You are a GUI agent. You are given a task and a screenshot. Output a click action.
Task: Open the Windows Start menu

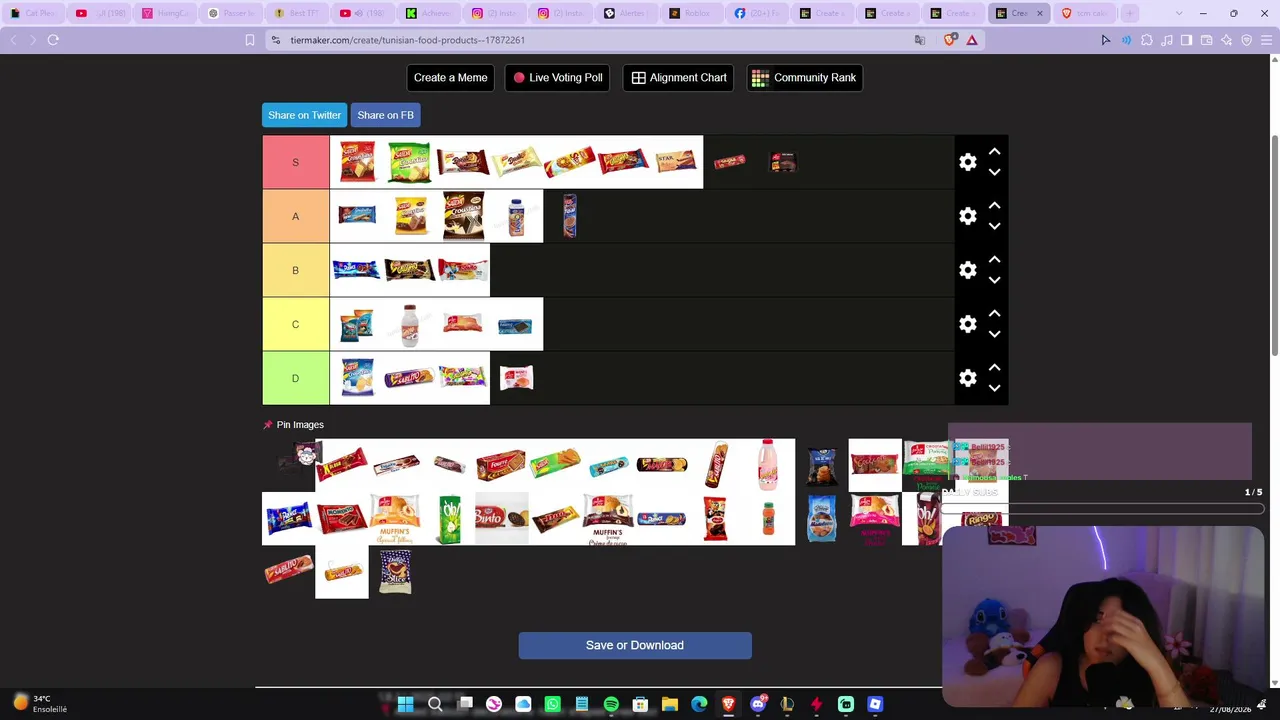(406, 704)
